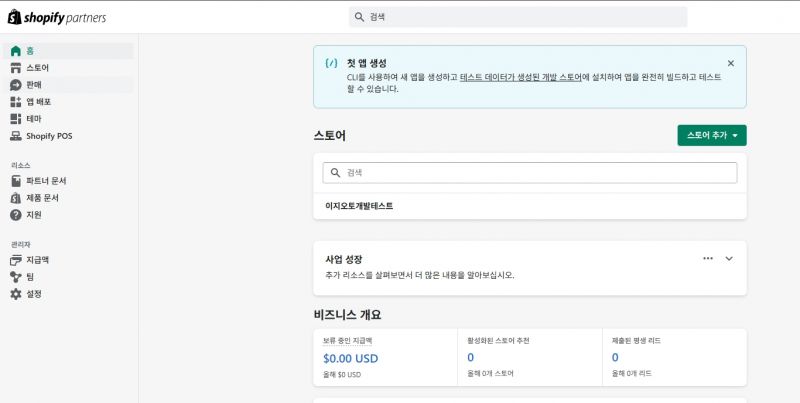This screenshot has width=800, height=403.
Task: Open the 사업 성장 three-dot menu
Action: (708, 259)
